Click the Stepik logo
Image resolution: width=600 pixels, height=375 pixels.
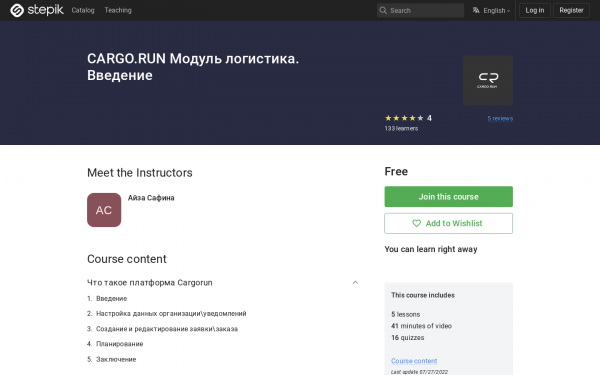(x=37, y=10)
